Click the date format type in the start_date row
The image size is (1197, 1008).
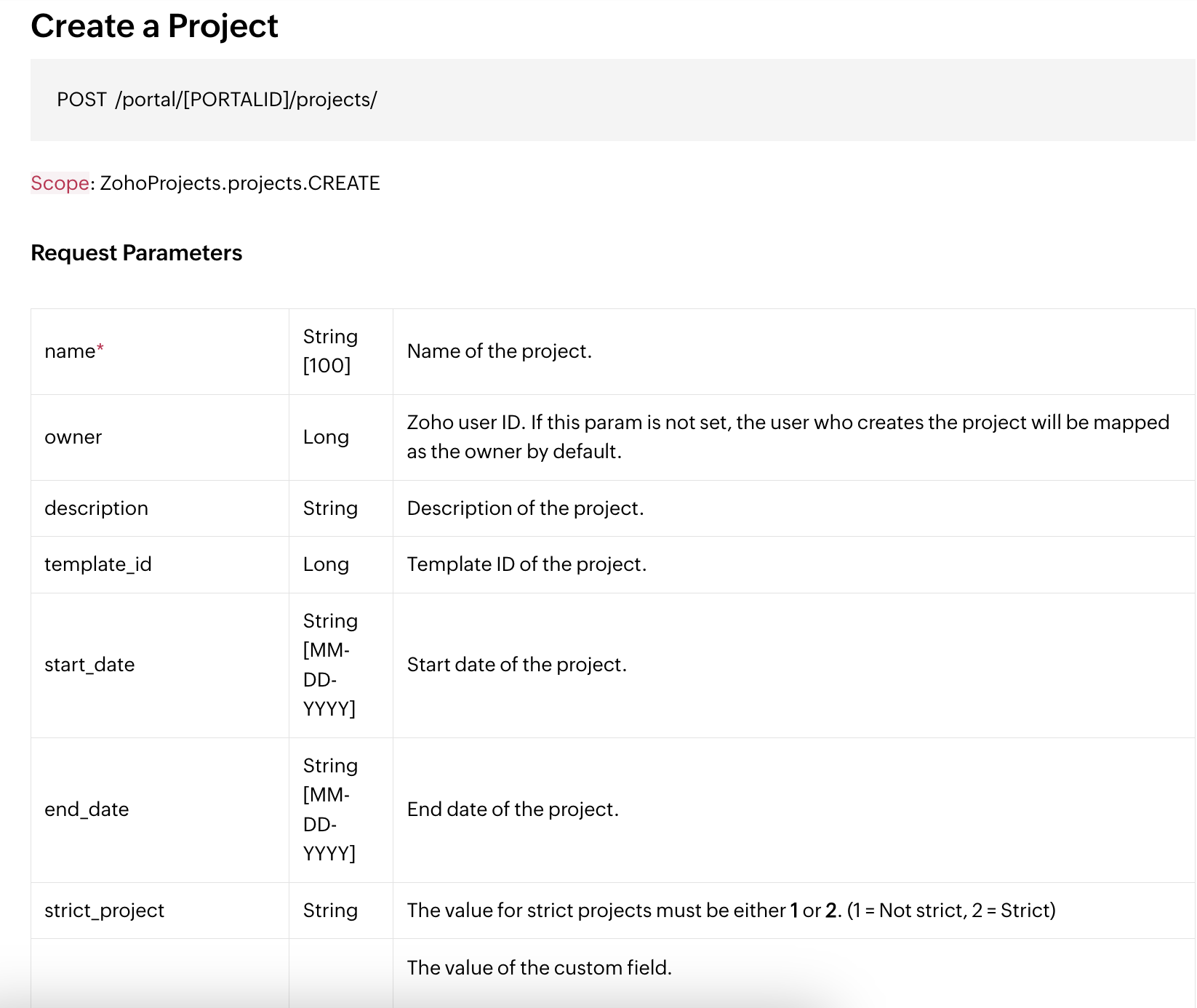[341, 665]
